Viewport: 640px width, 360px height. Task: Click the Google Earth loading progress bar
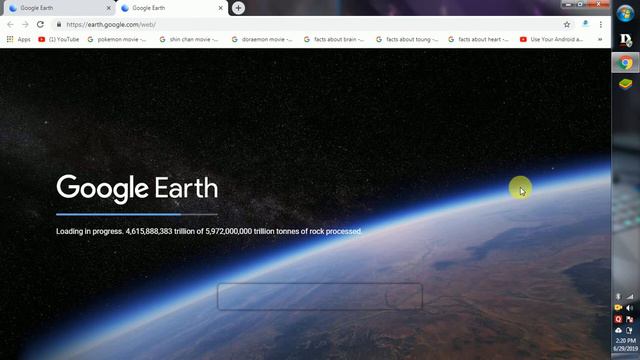(137, 214)
